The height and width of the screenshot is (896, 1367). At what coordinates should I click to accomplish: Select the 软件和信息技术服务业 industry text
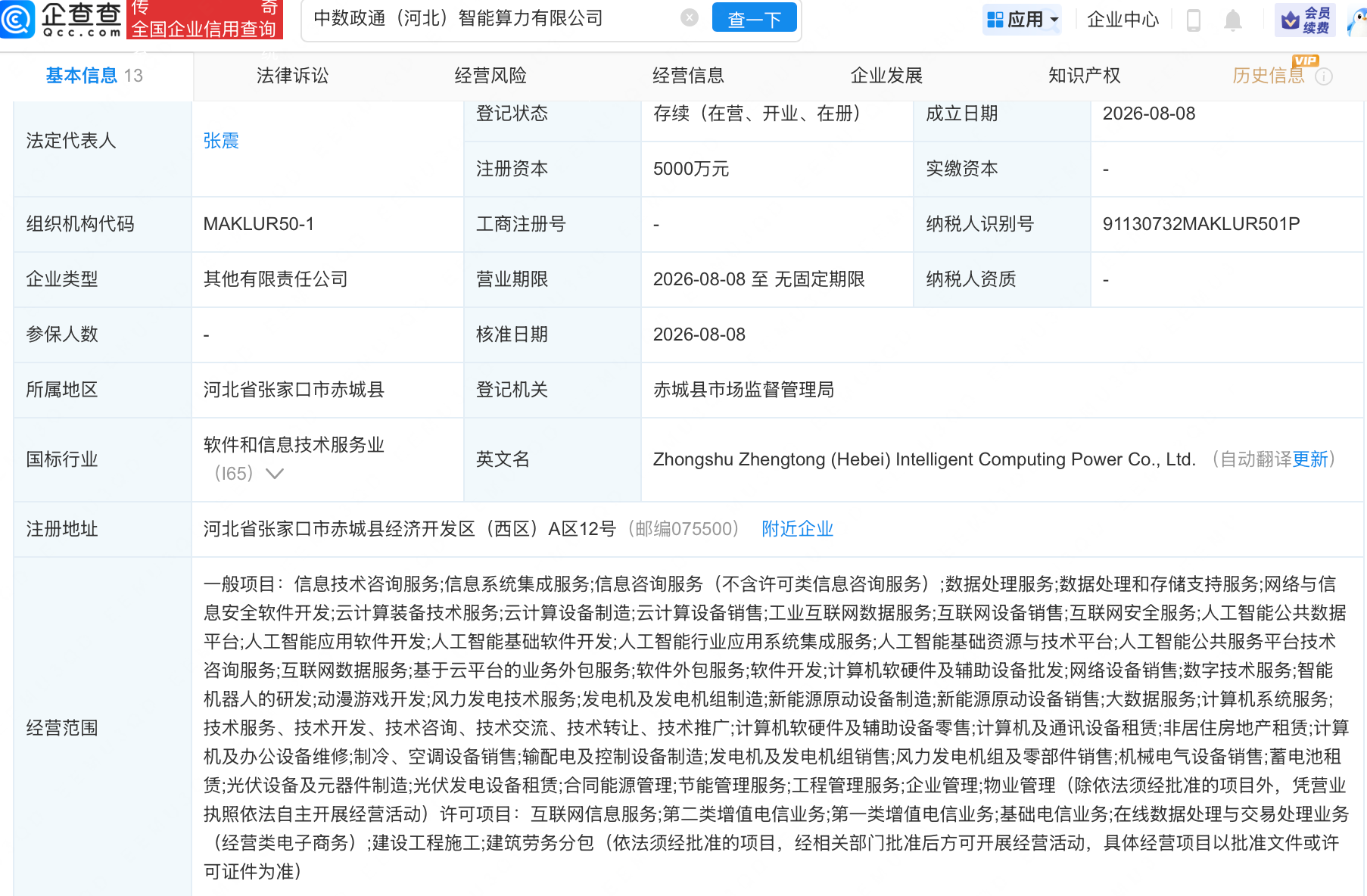[x=294, y=445]
